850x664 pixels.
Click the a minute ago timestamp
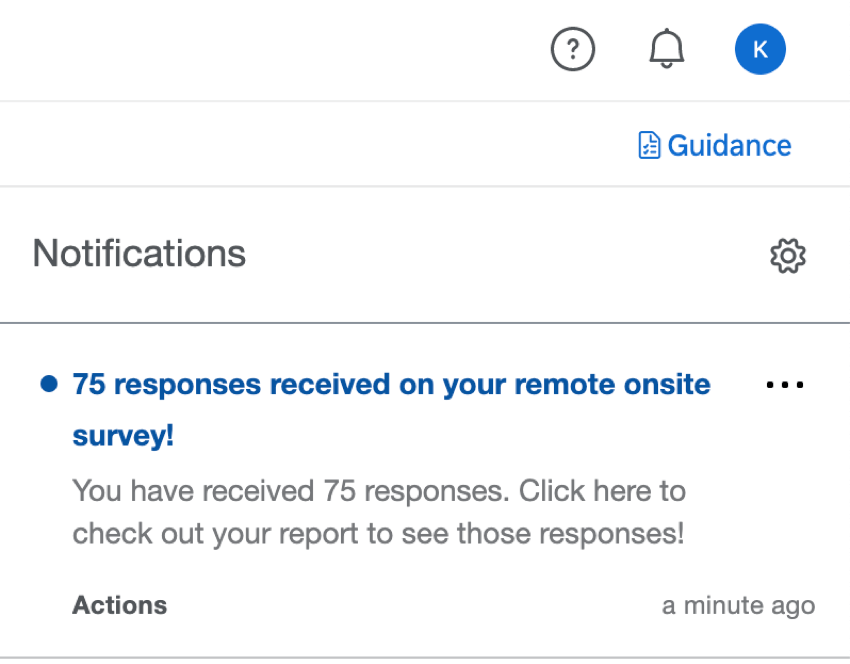(x=738, y=604)
